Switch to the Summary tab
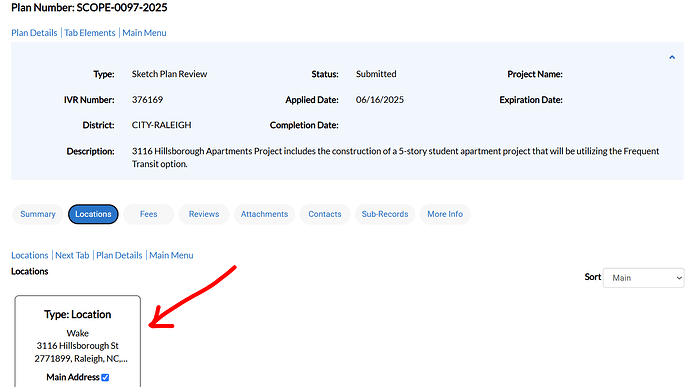The height and width of the screenshot is (387, 690). (x=38, y=214)
